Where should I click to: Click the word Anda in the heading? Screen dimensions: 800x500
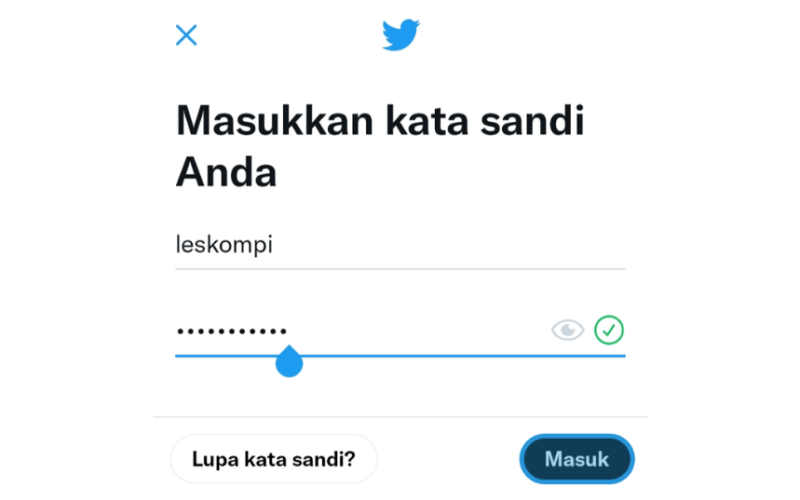tap(226, 172)
